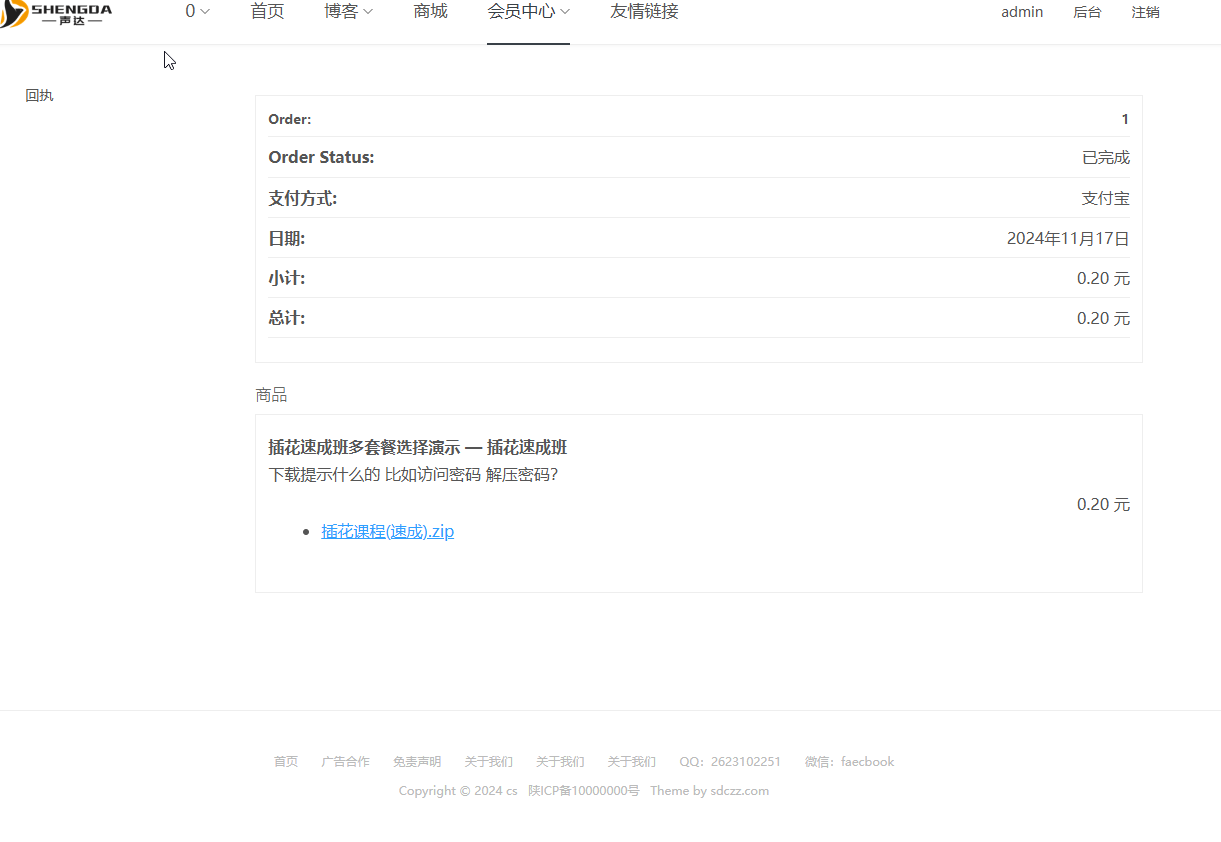Expand the 博客 dropdown menu

coord(348,12)
